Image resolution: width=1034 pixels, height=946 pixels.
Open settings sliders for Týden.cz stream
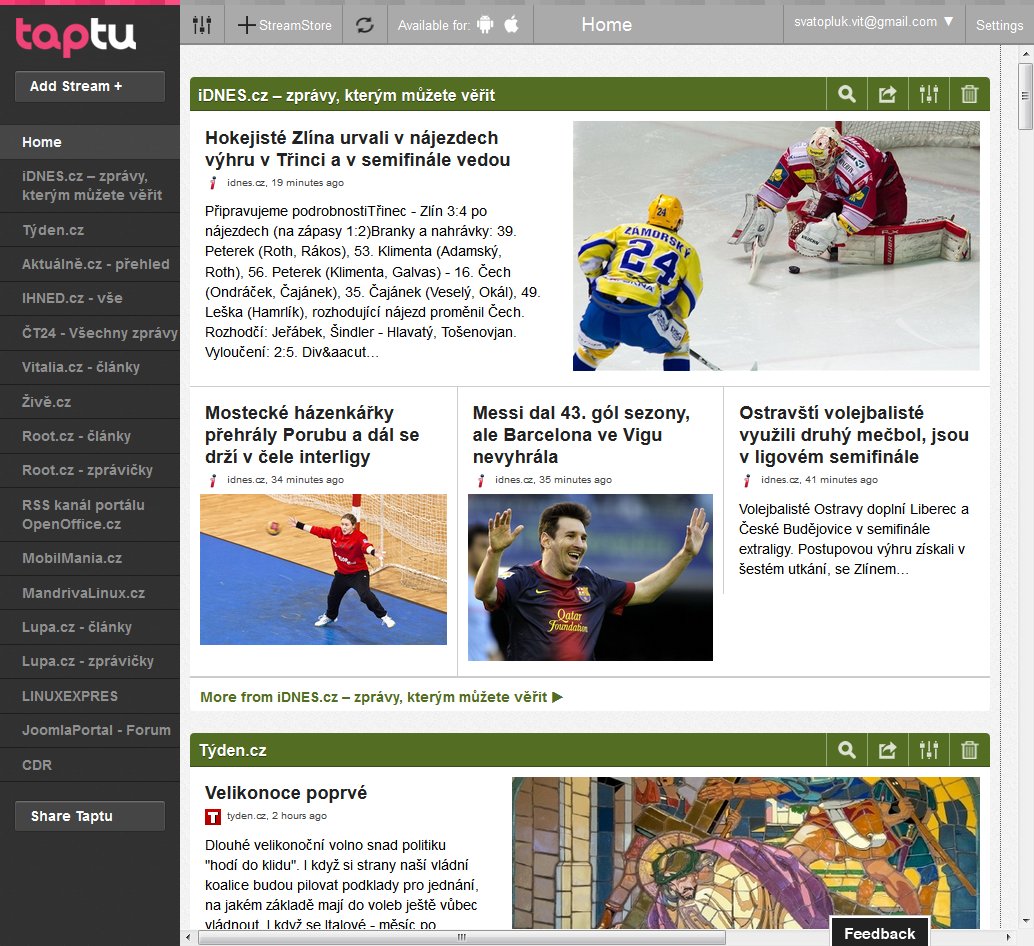pyautogui.click(x=929, y=750)
